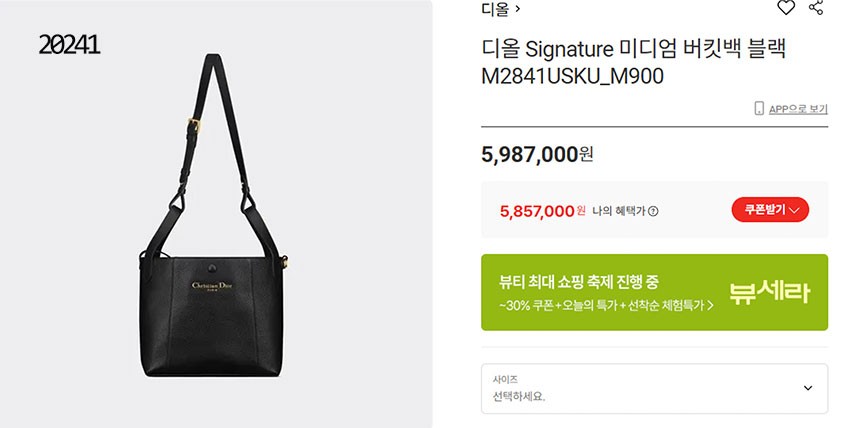
Task: Open the 사이즈 선택하세요 dropdown
Action: pyautogui.click(x=654, y=388)
